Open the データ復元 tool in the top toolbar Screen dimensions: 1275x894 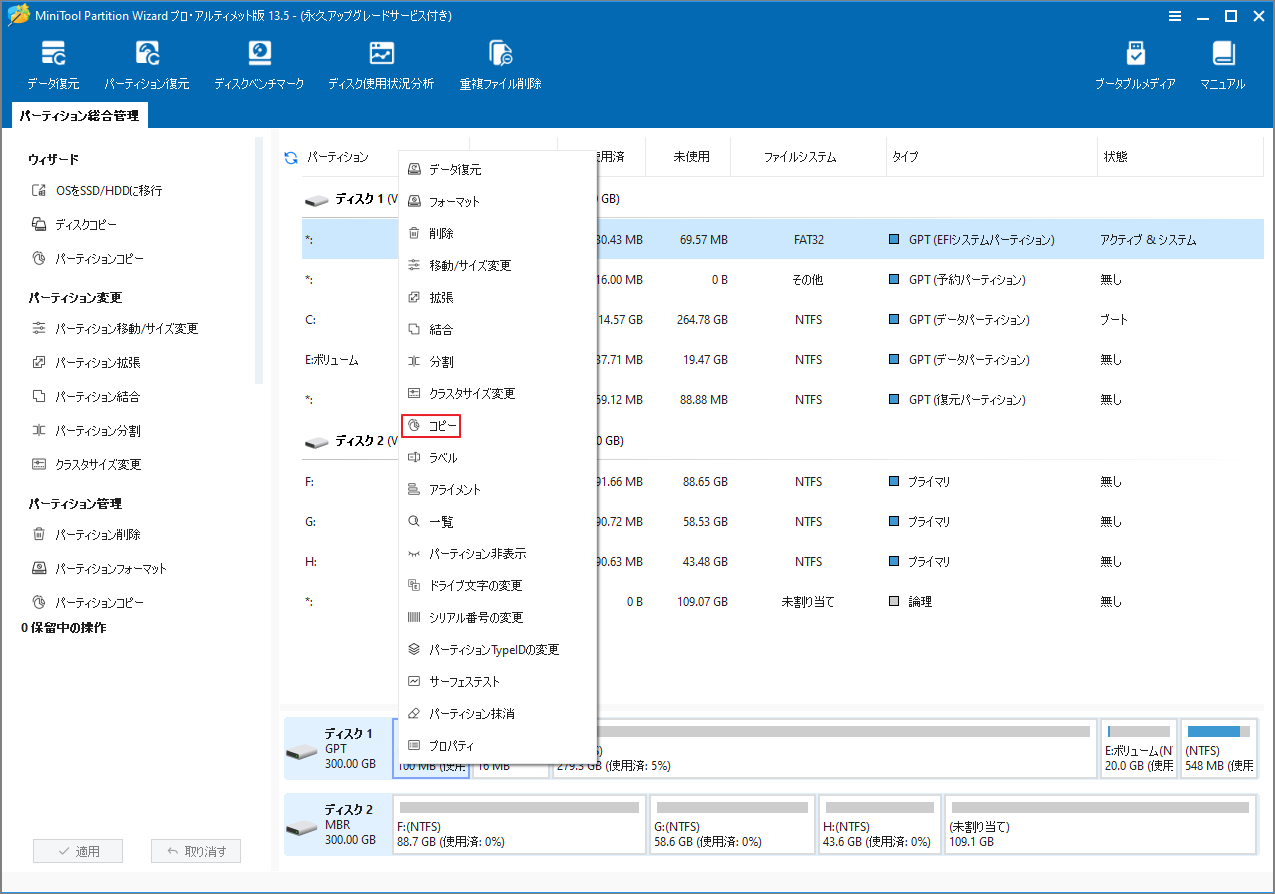coord(53,62)
